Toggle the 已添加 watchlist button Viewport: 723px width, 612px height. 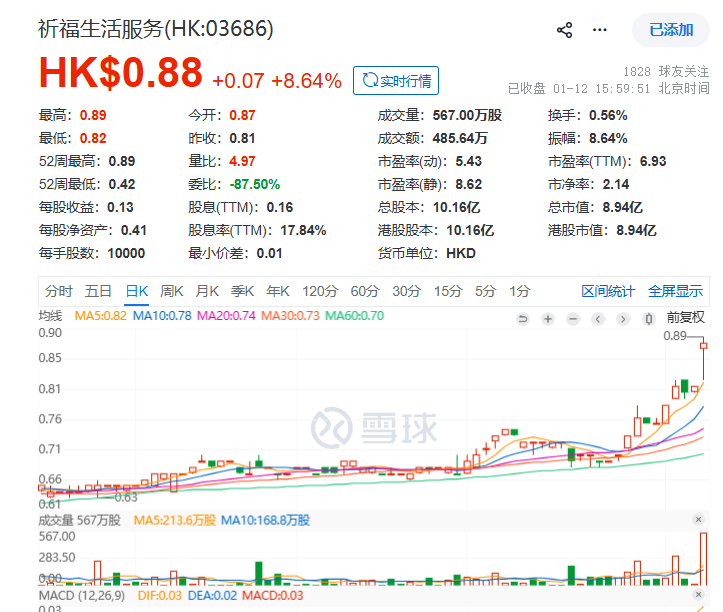pyautogui.click(x=671, y=30)
